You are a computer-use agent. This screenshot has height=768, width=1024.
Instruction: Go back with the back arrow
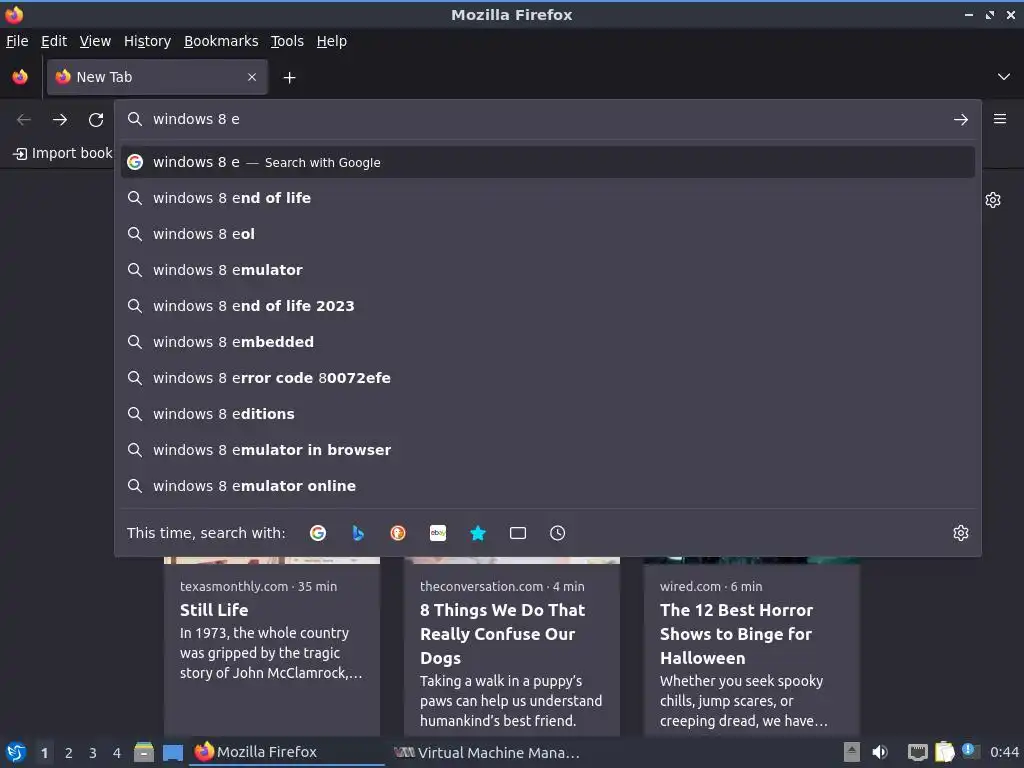[24, 120]
